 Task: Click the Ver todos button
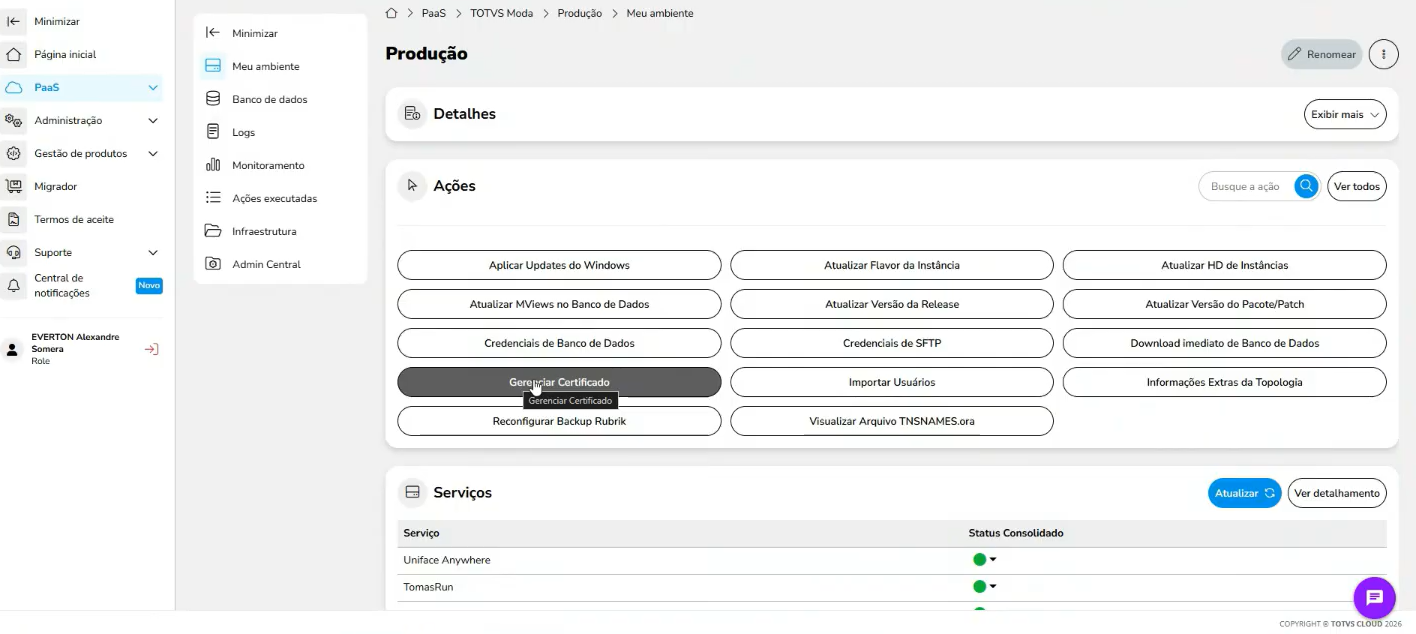(1357, 186)
